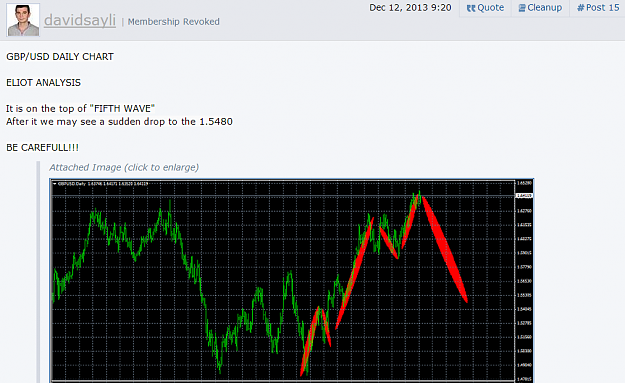
Task: Click the 'ELIOT ANALYSIS' text line
Action: click(x=43, y=82)
